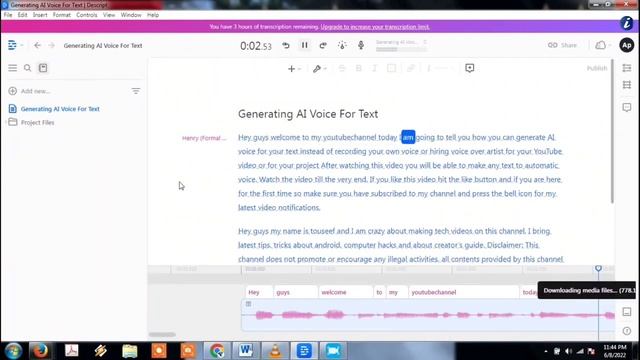Click the upgrade transcription limit link
Screen dimensions: 640x360
pyautogui.click(x=375, y=27)
